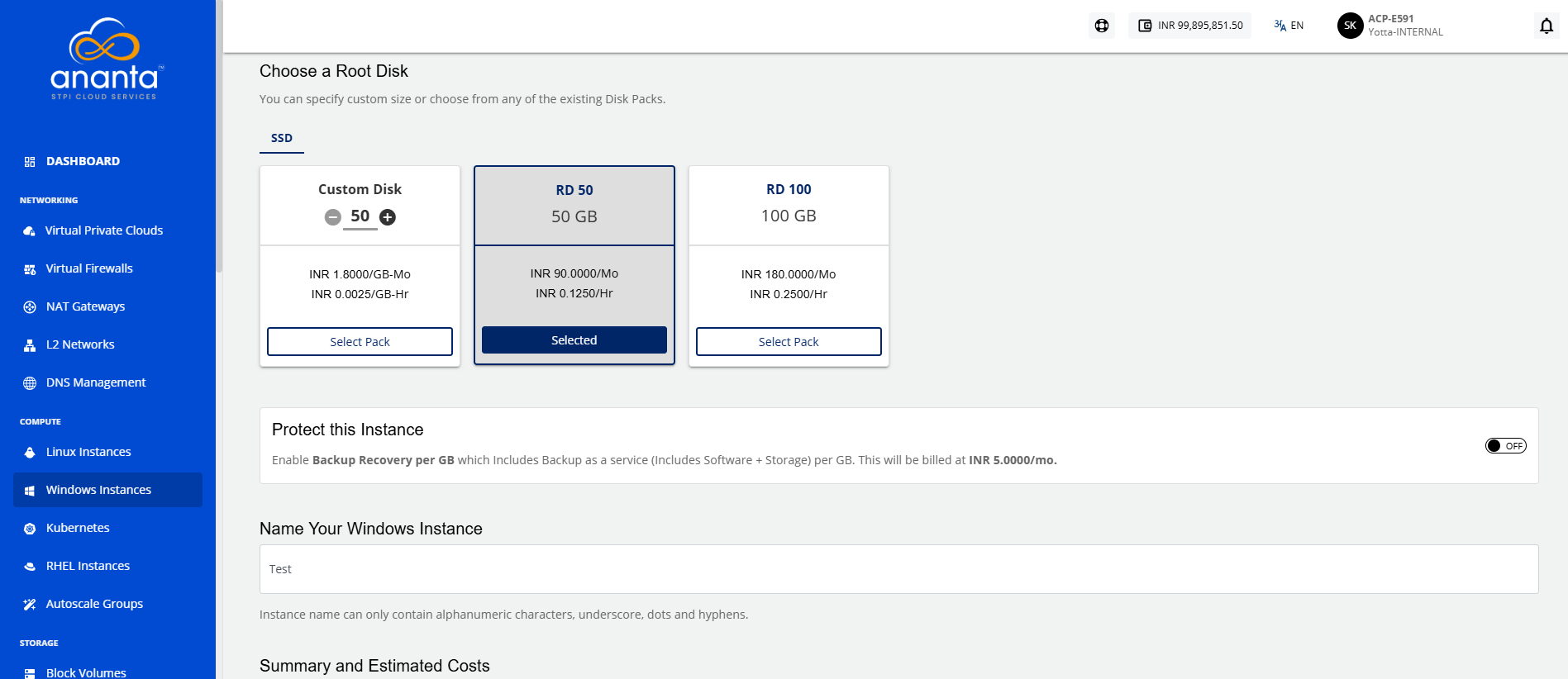Open Virtual Firewalls page

pos(89,268)
